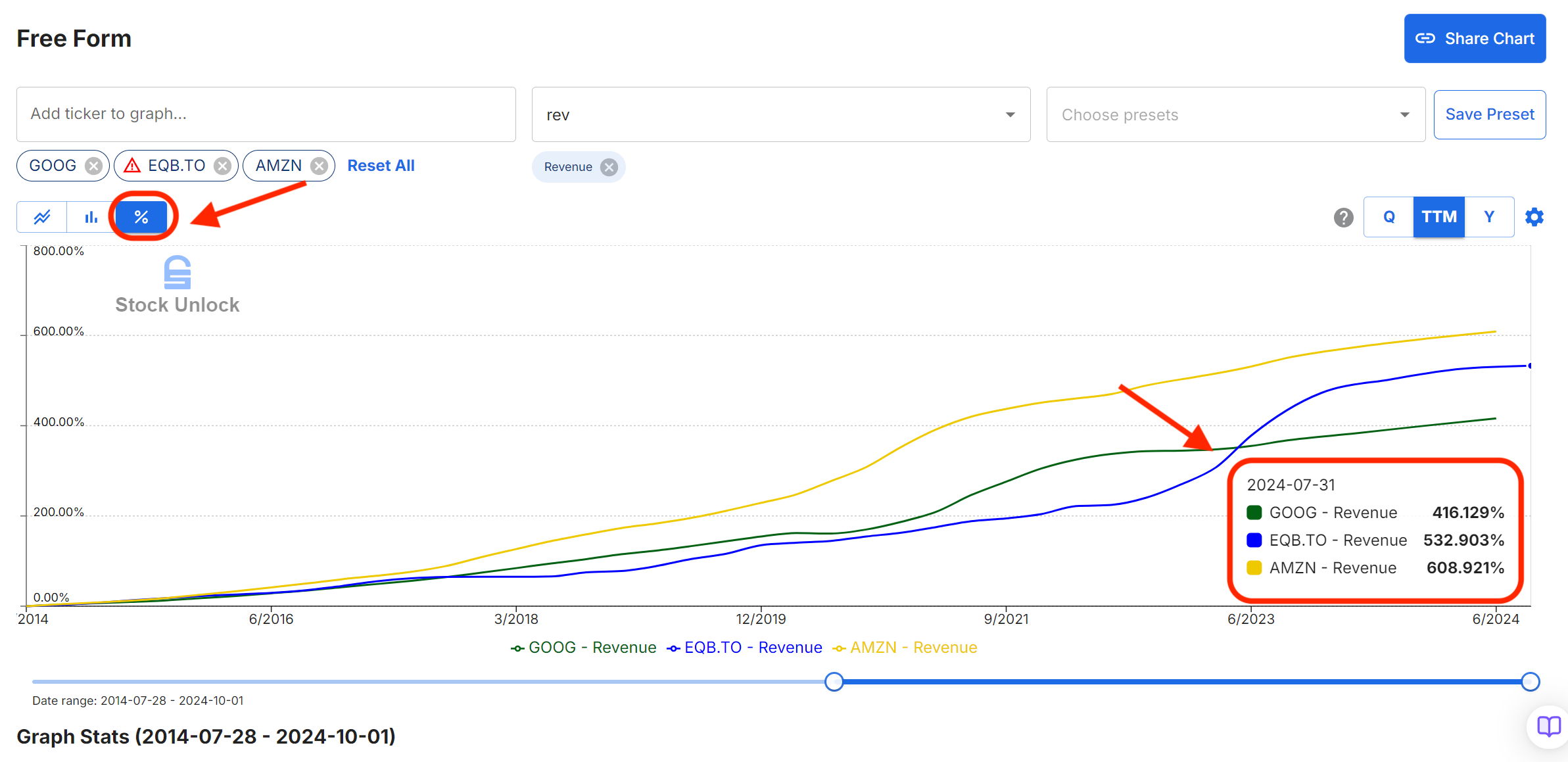
Task: Open the Choose presets dropdown
Action: 1235,114
